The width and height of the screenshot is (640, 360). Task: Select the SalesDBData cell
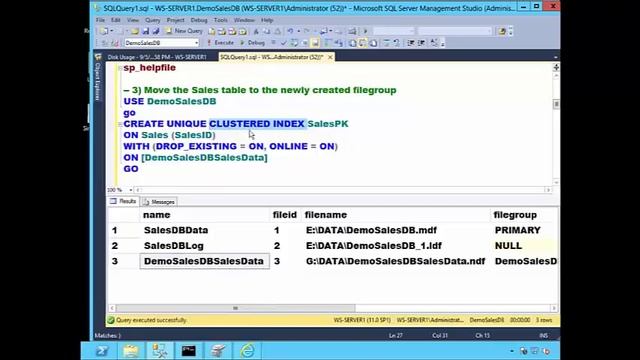point(204,230)
